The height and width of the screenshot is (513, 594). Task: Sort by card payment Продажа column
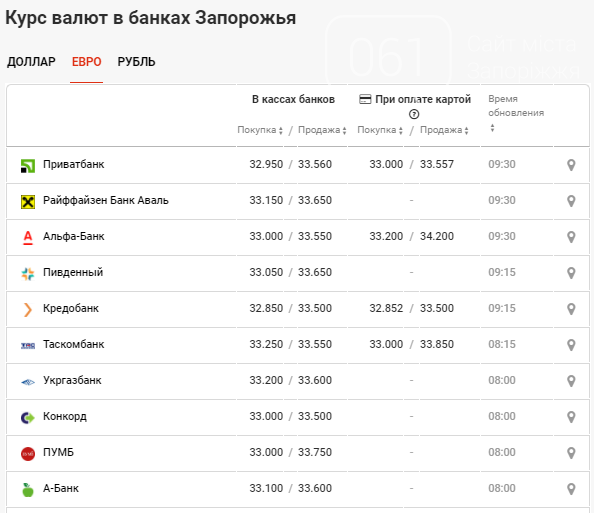click(444, 130)
